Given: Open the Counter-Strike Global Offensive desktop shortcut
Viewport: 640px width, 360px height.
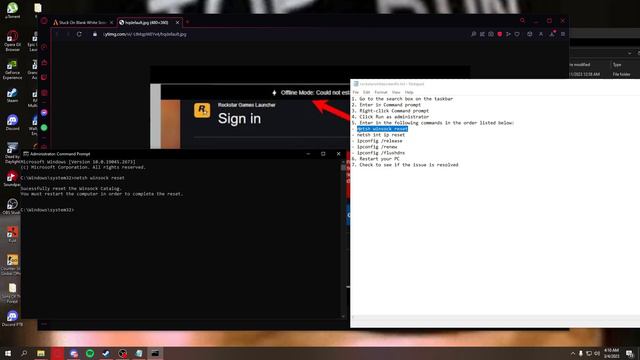Looking at the screenshot, I should (12, 264).
